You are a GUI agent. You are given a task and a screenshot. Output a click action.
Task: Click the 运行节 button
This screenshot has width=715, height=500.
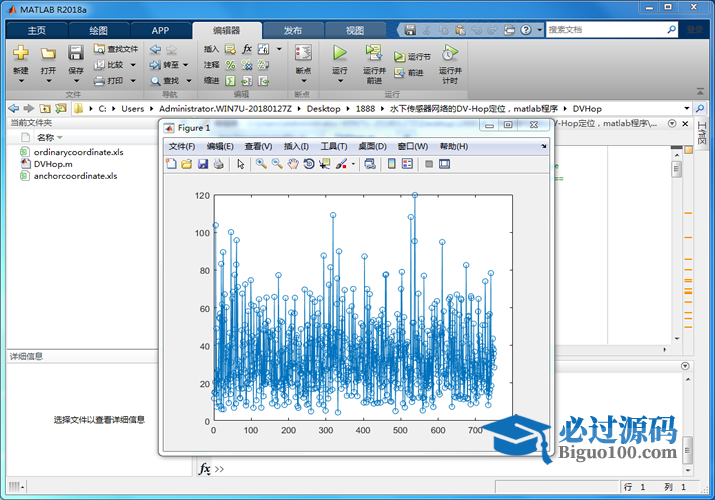(x=412, y=57)
